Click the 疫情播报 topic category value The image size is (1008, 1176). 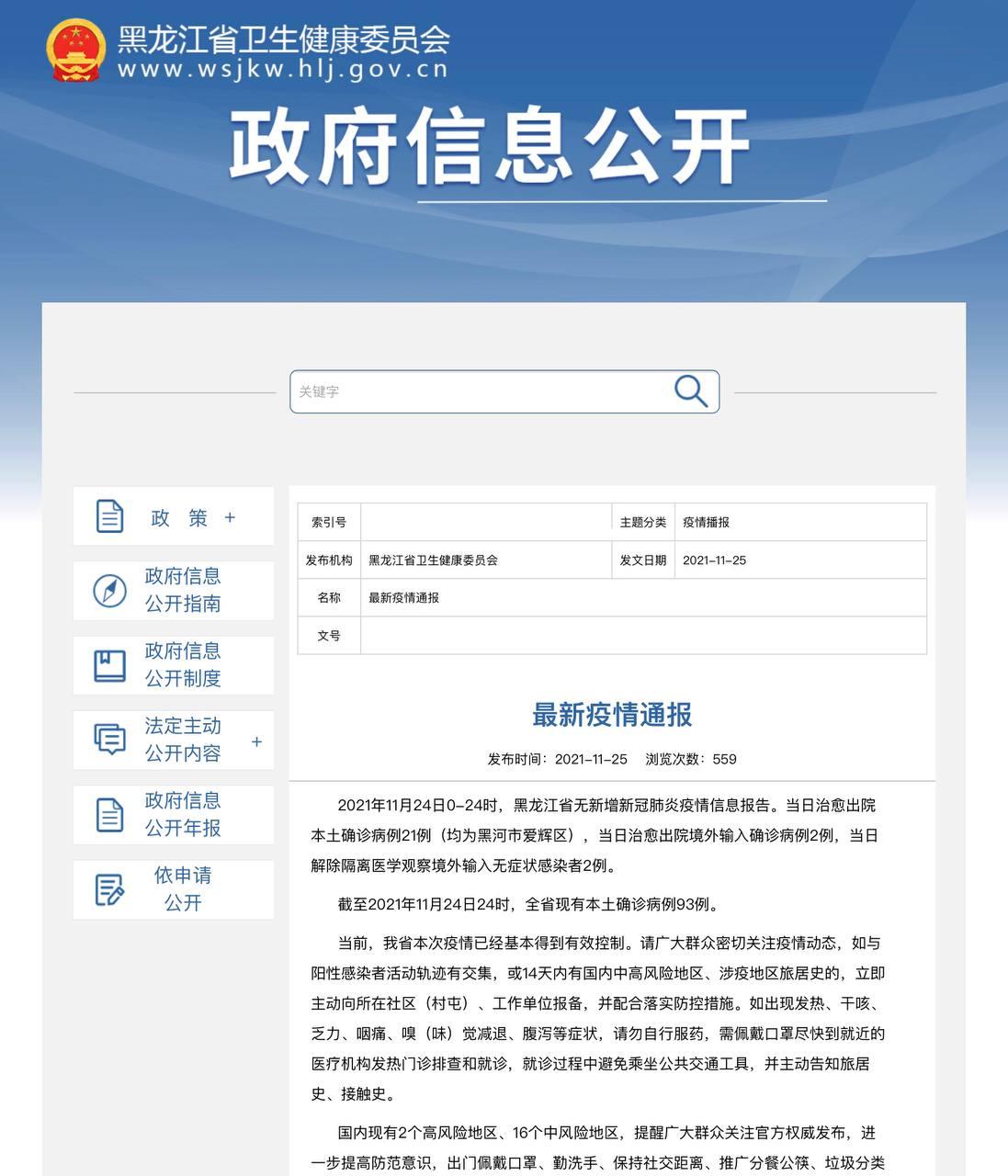[x=706, y=522]
